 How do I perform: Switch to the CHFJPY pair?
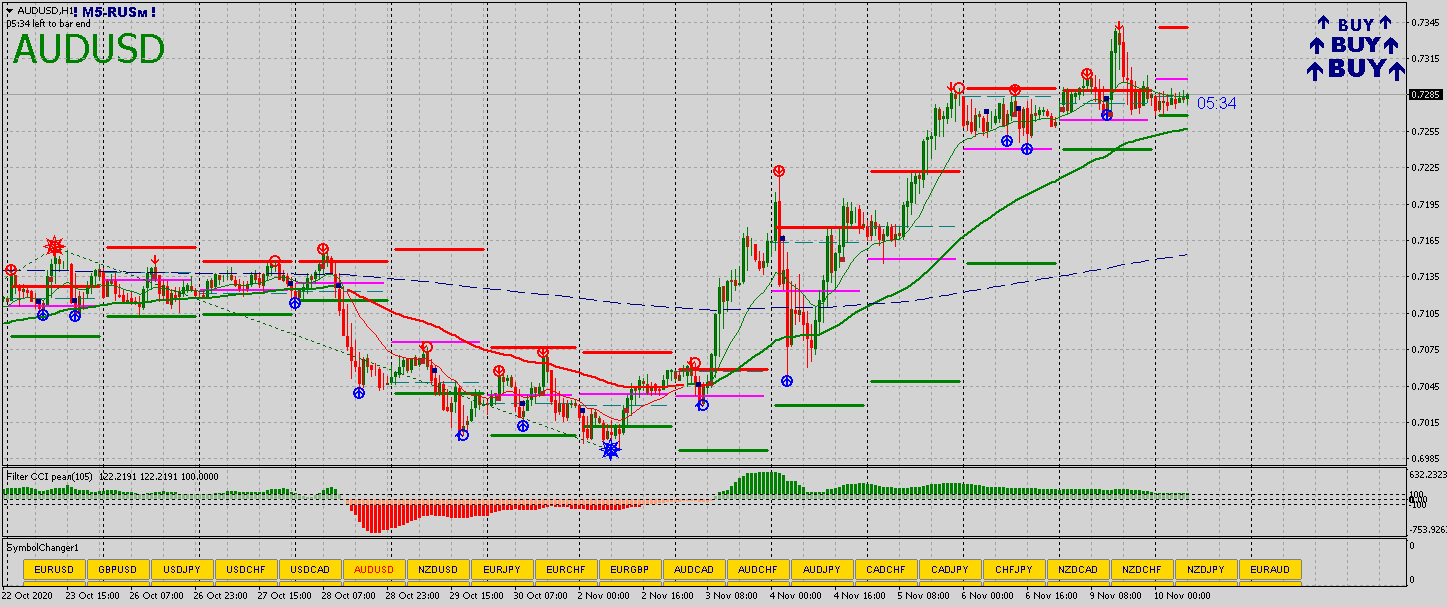point(1014,570)
